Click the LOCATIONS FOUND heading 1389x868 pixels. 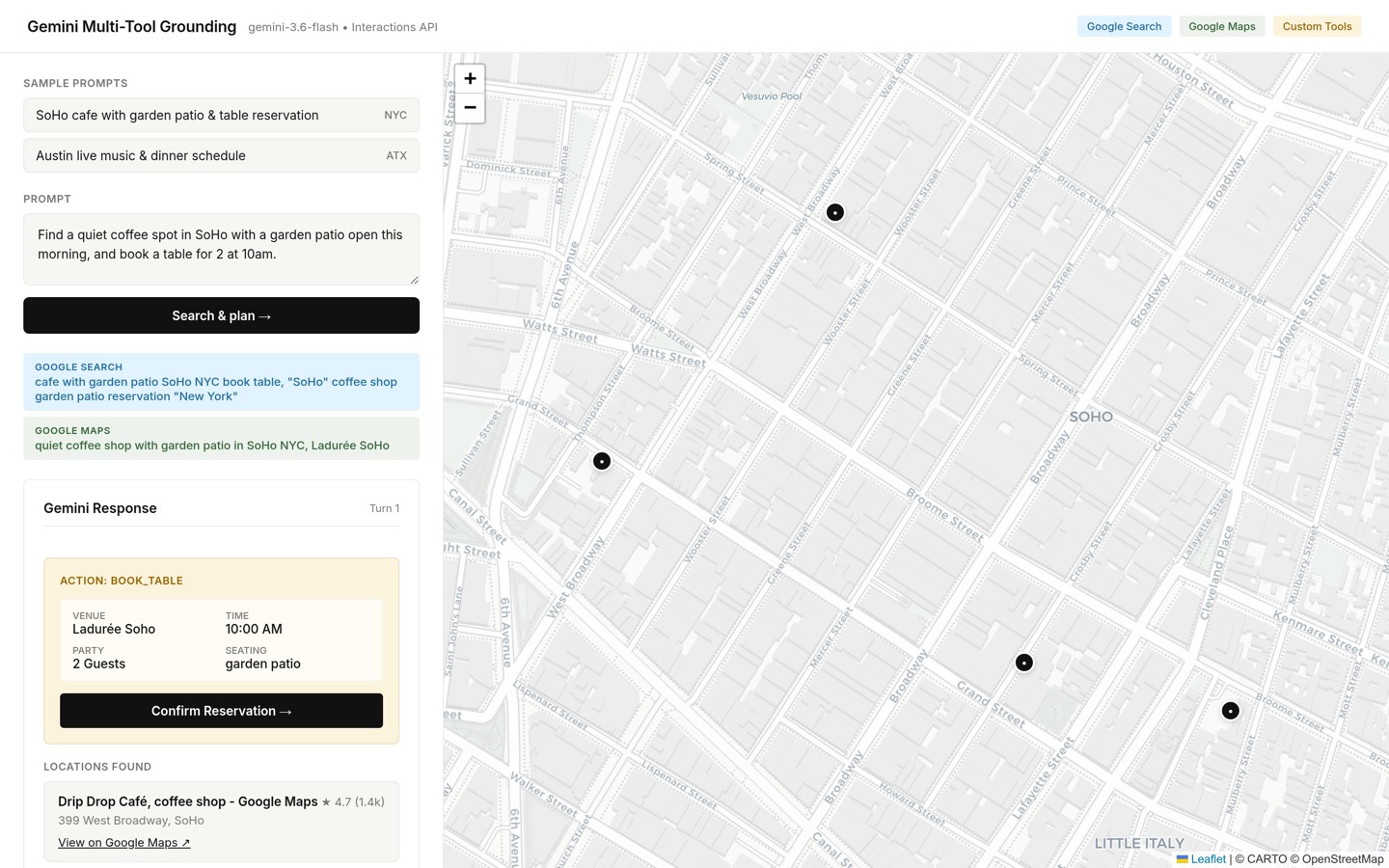(97, 767)
